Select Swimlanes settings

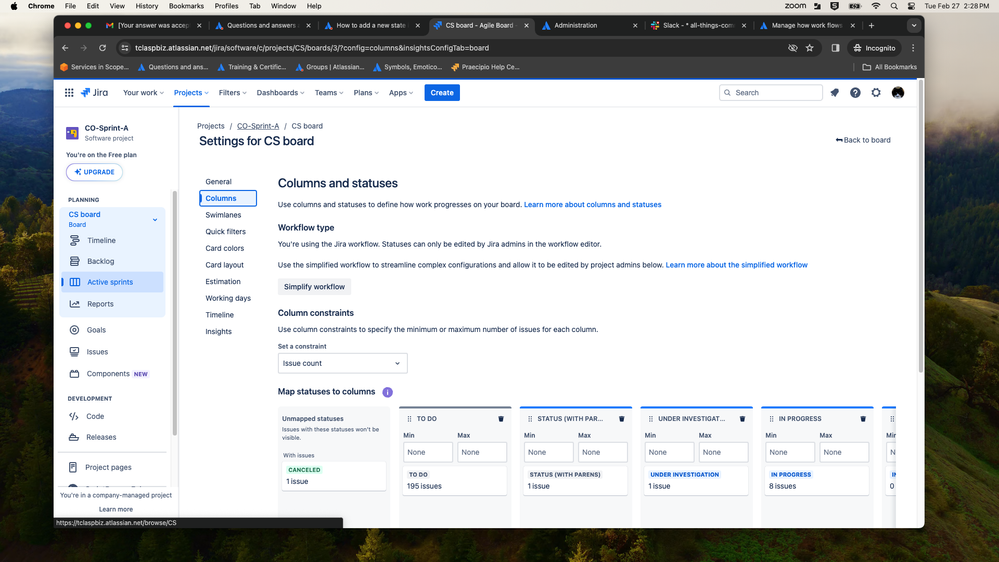pyautogui.click(x=223, y=215)
